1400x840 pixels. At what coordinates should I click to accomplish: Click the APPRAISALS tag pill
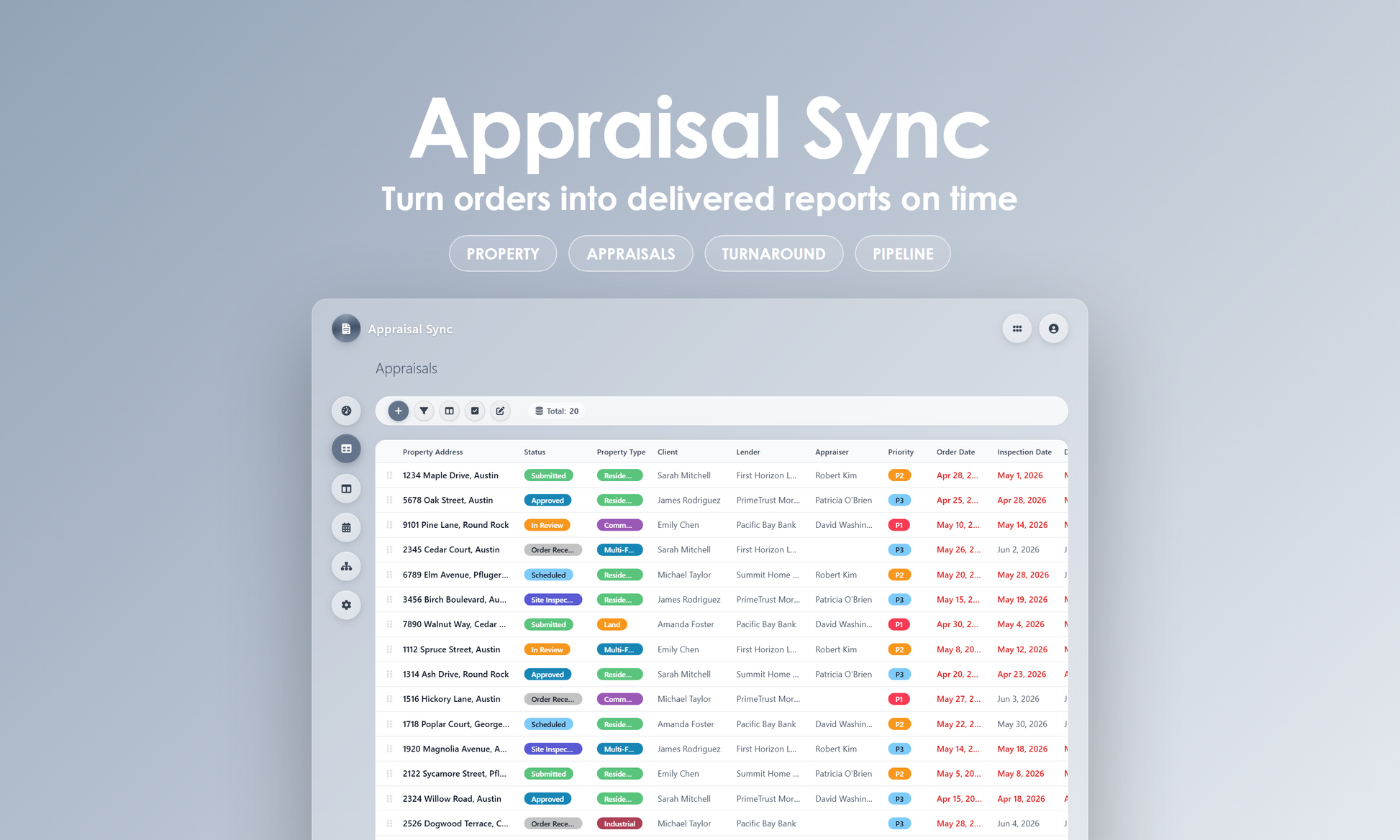coord(631,253)
